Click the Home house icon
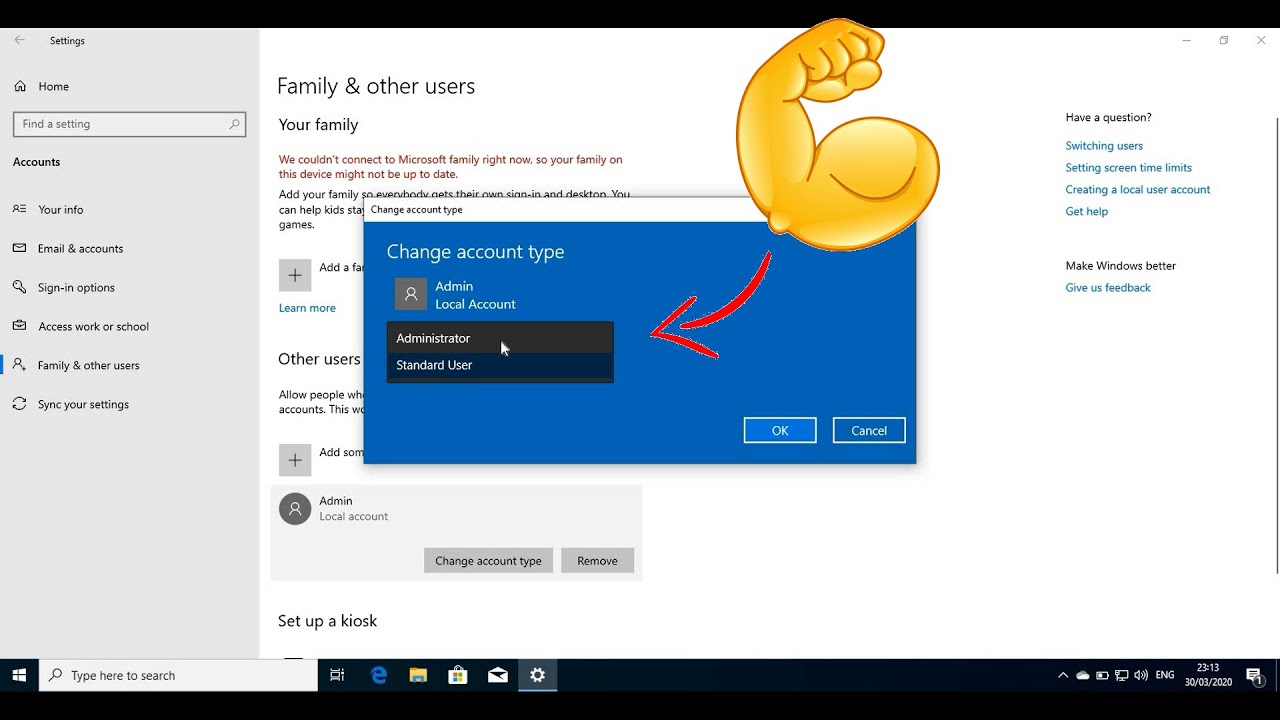This screenshot has width=1280, height=720. tap(20, 86)
